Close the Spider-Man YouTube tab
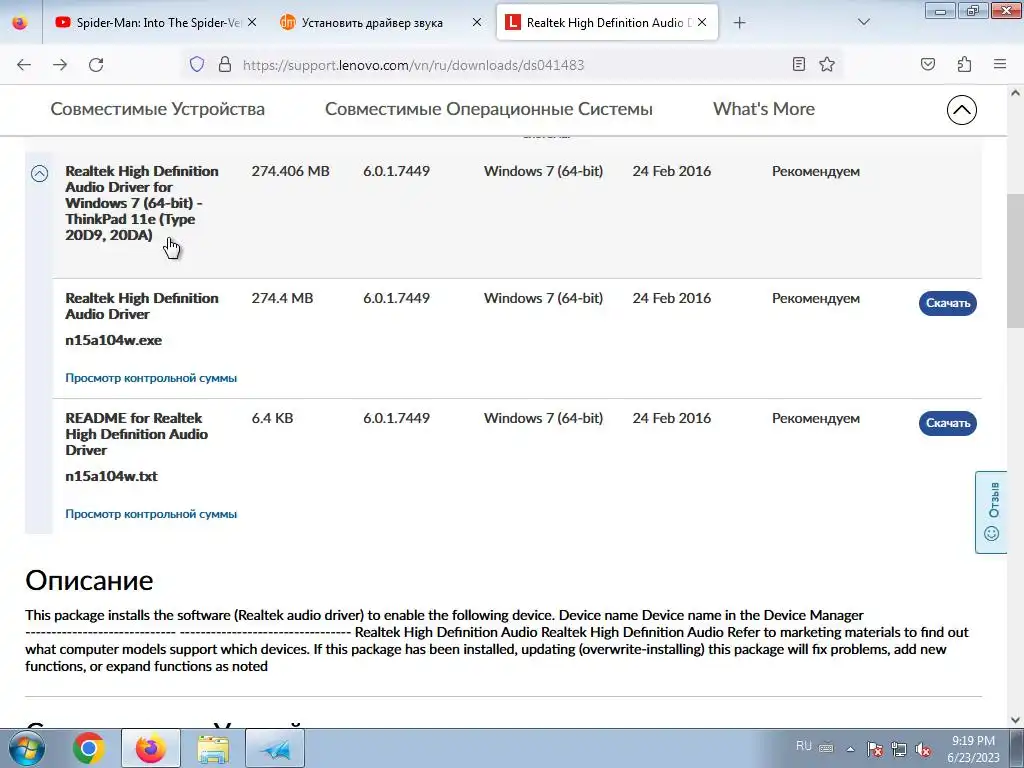 click(252, 22)
